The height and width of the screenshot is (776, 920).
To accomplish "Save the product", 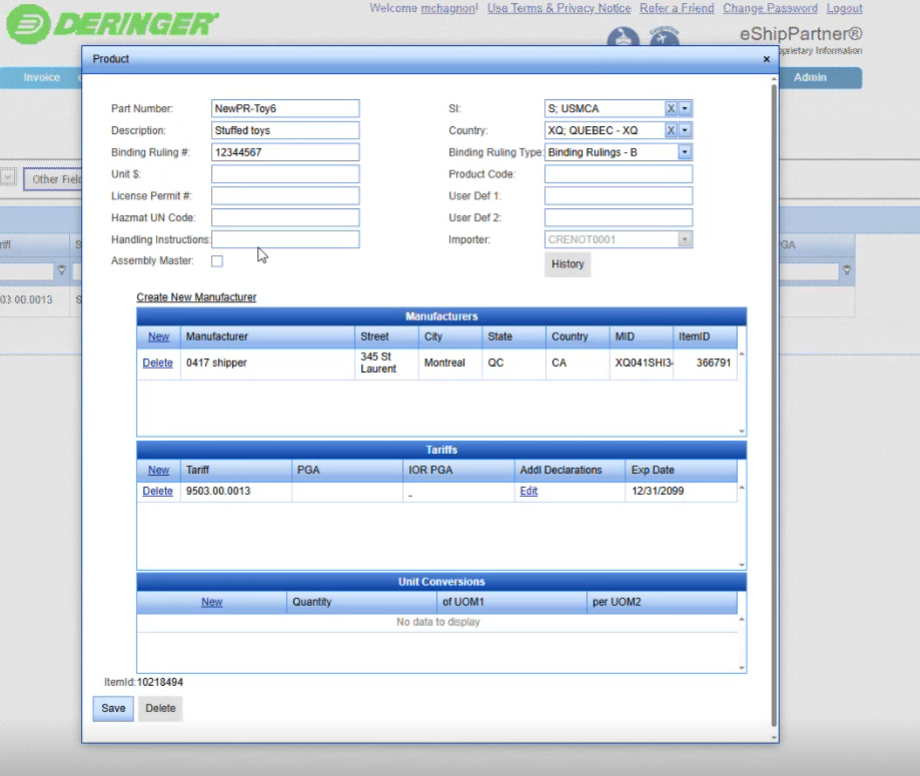I will pos(114,708).
